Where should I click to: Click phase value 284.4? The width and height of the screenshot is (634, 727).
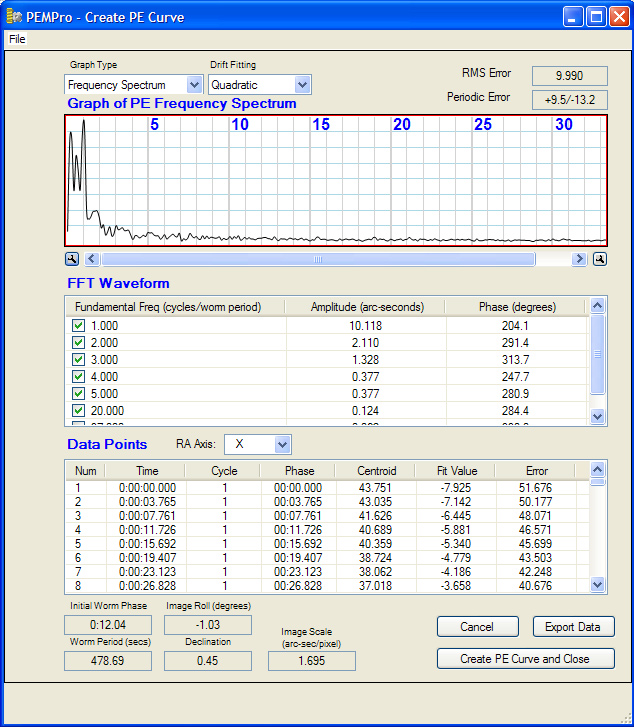[515, 411]
